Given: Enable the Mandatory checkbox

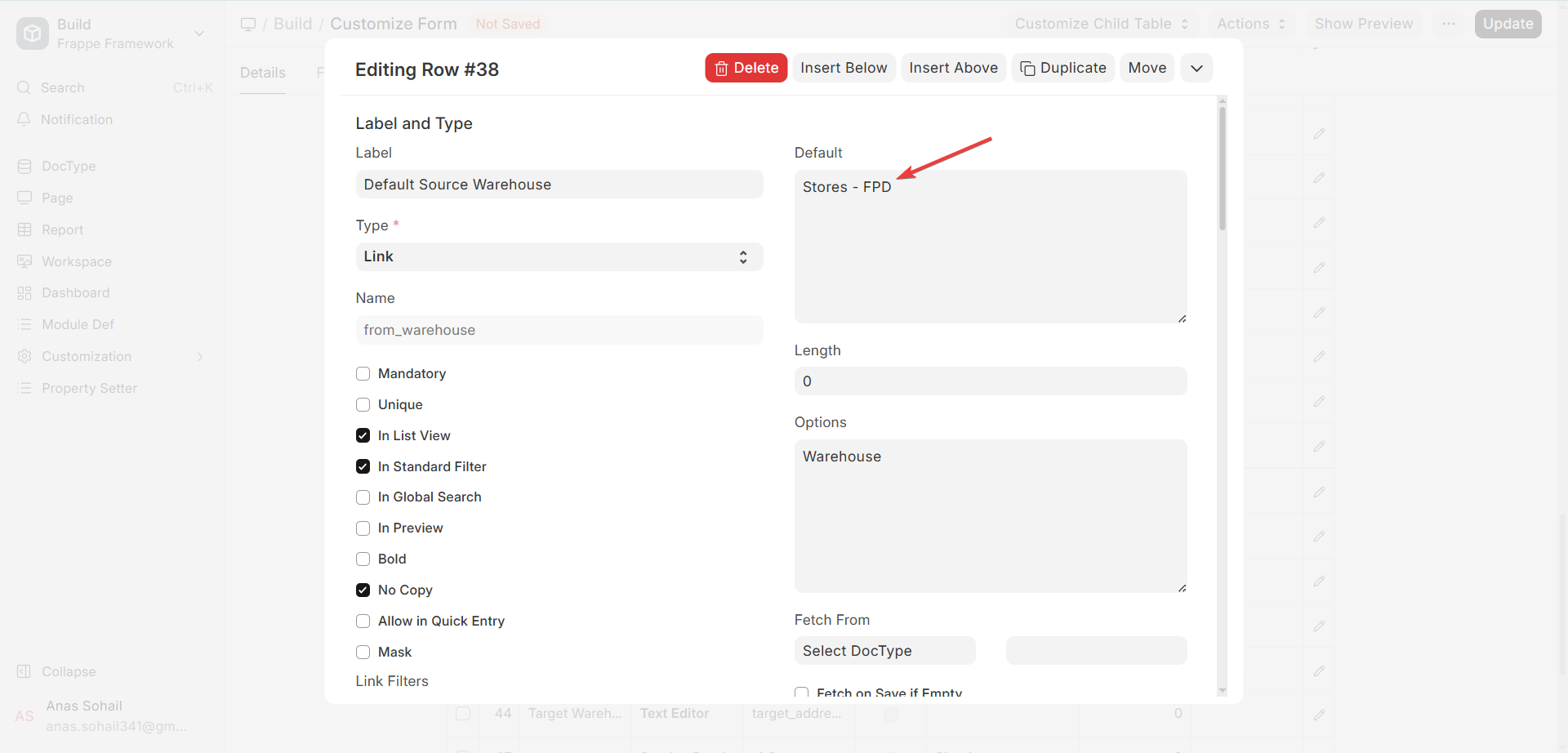Looking at the screenshot, I should click(363, 374).
